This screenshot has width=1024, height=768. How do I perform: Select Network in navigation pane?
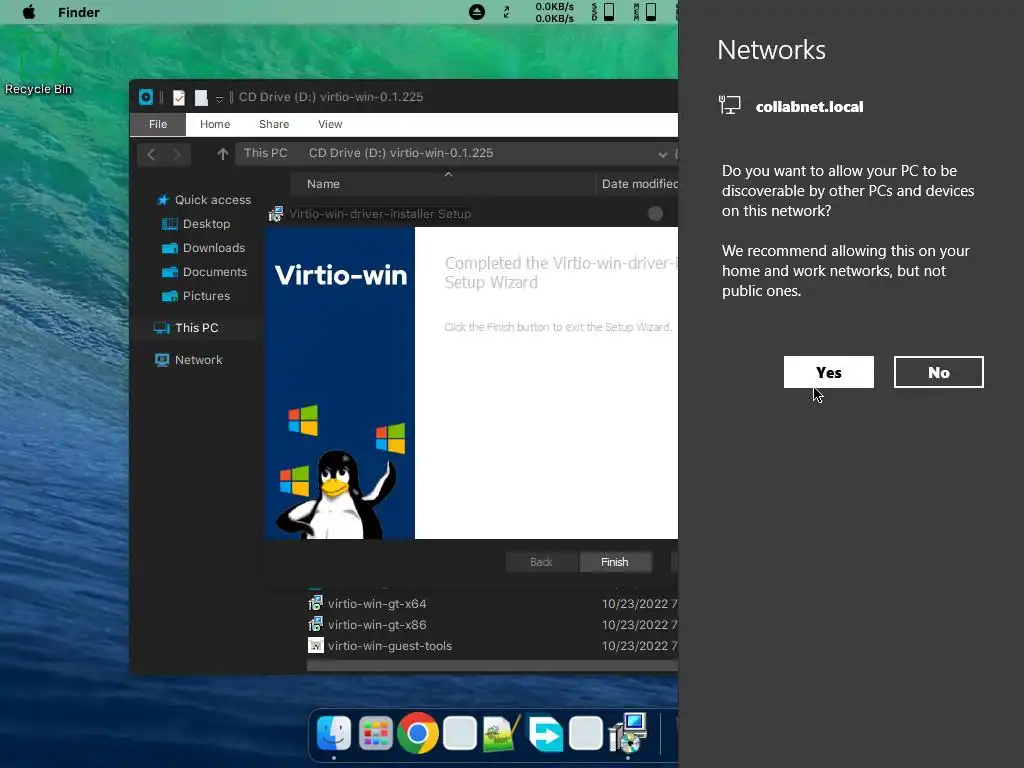199,360
